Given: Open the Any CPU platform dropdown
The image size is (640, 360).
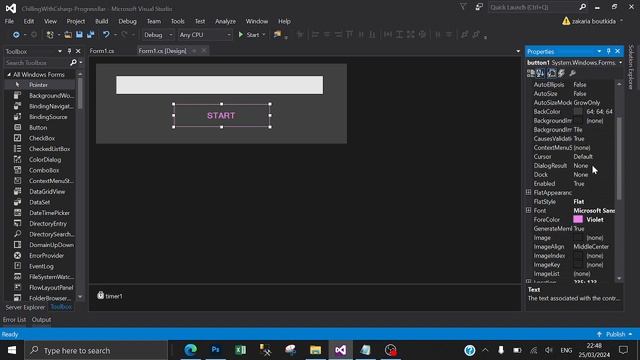Looking at the screenshot, I should click(x=205, y=35).
